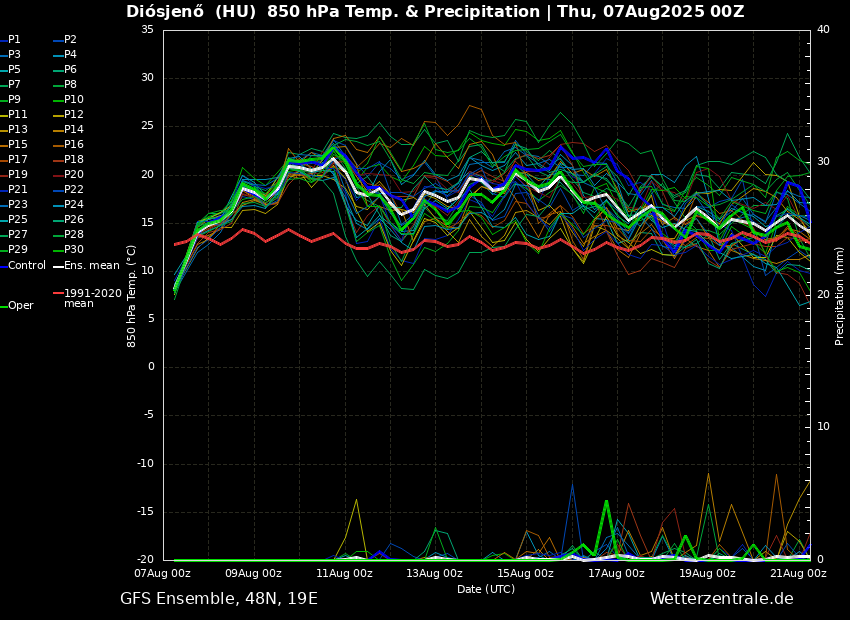Click the P1 legend entry
The height and width of the screenshot is (620, 850).
[14, 40]
